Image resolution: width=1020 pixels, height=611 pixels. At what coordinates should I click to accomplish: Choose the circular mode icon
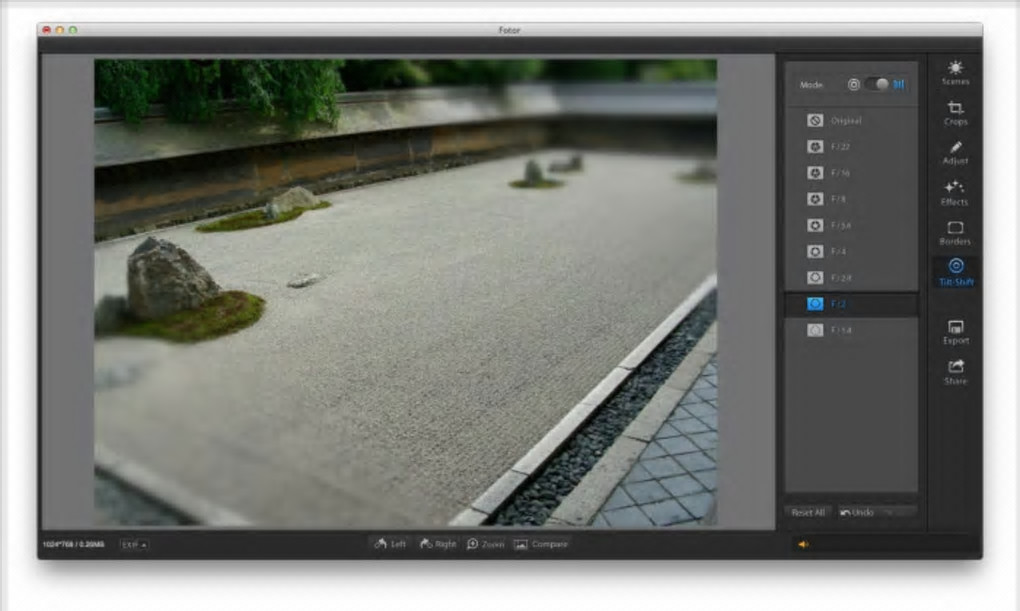click(x=854, y=85)
